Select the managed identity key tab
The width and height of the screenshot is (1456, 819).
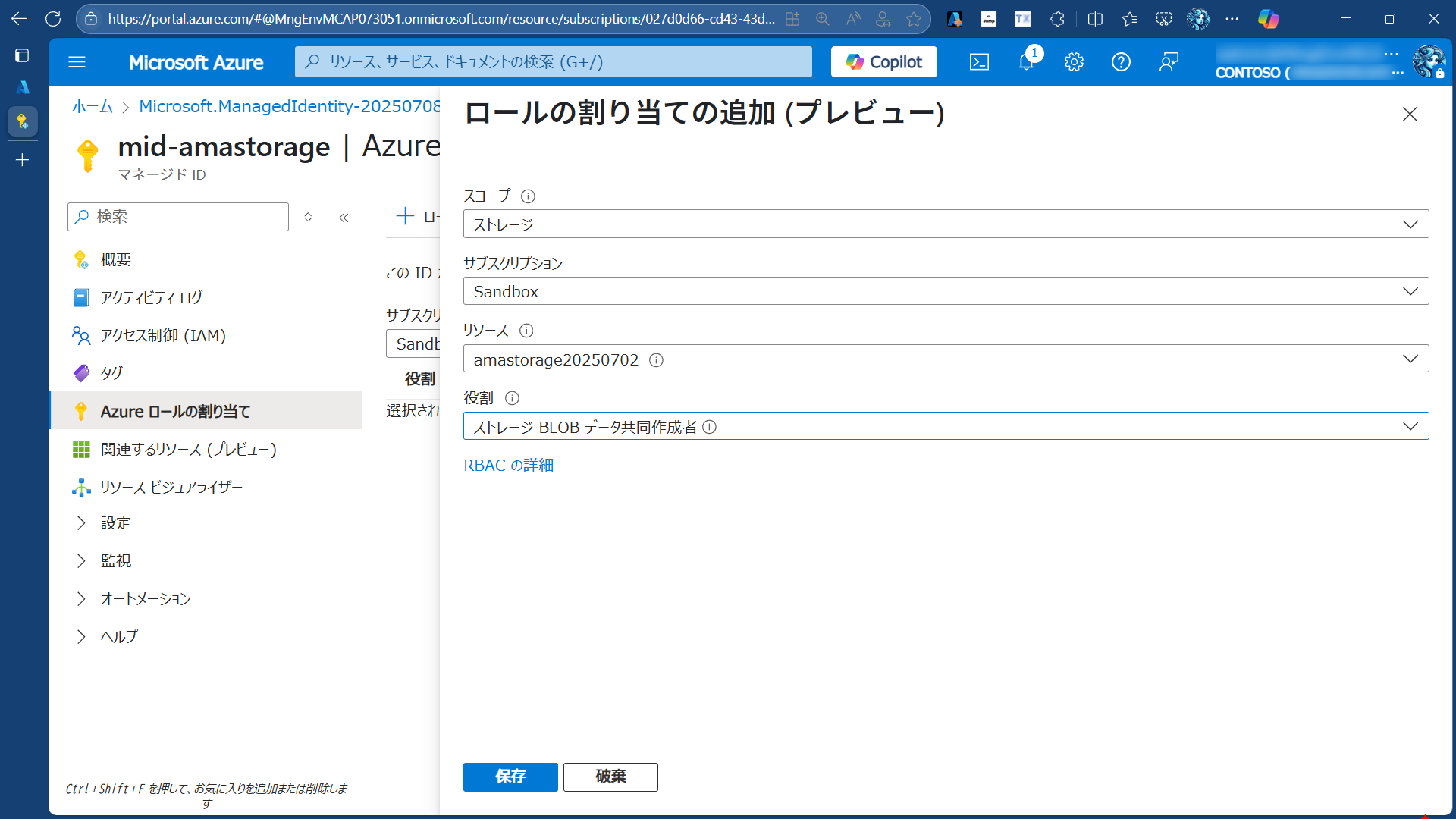pyautogui.click(x=22, y=121)
